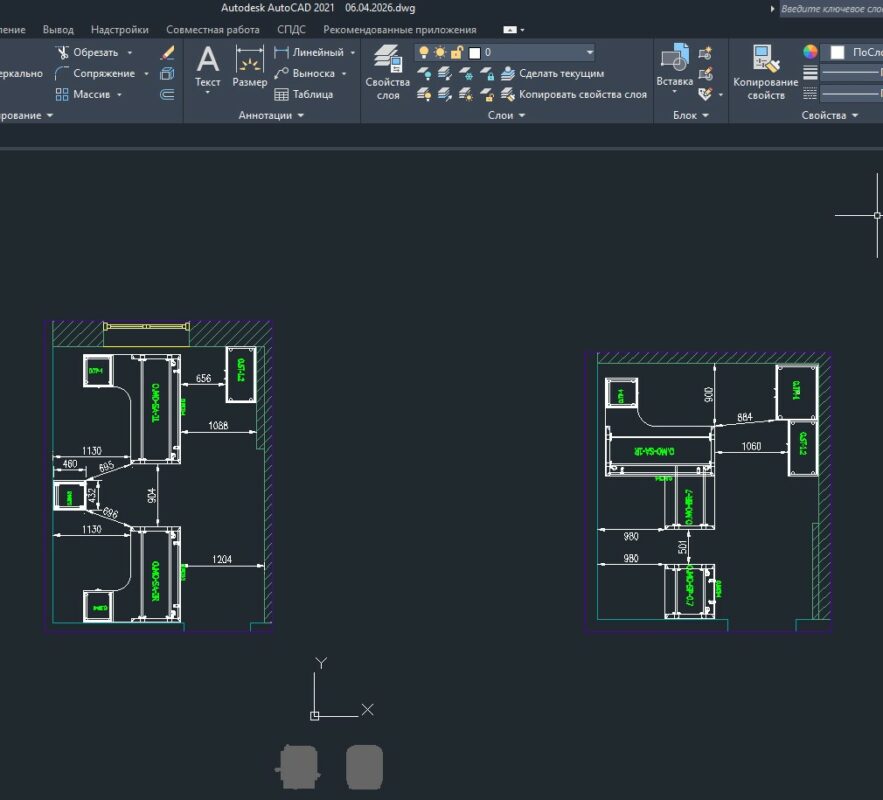The height and width of the screenshot is (800, 883).
Task: Click the Обрезать trim tool
Action: pyautogui.click(x=87, y=52)
